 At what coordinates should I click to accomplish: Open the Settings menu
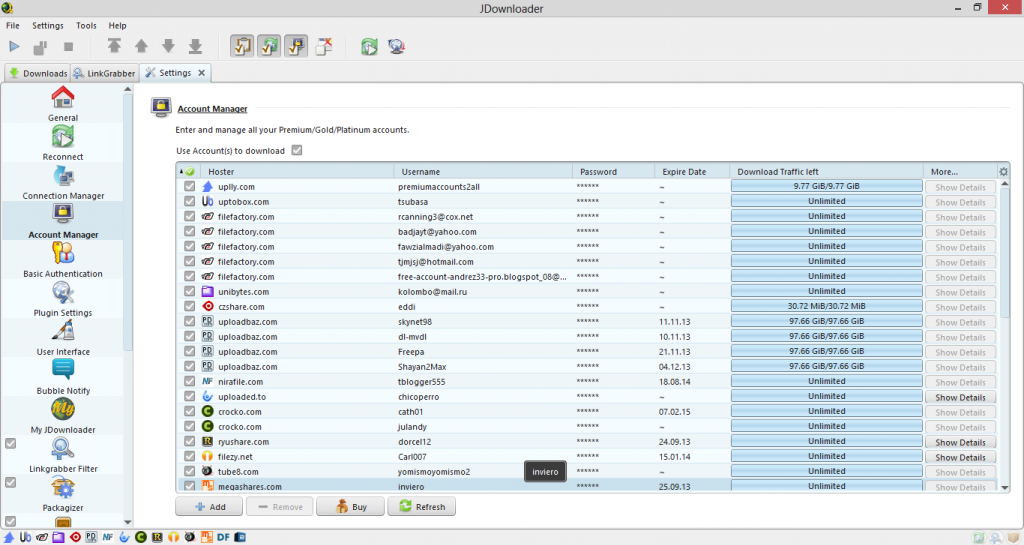click(48, 25)
